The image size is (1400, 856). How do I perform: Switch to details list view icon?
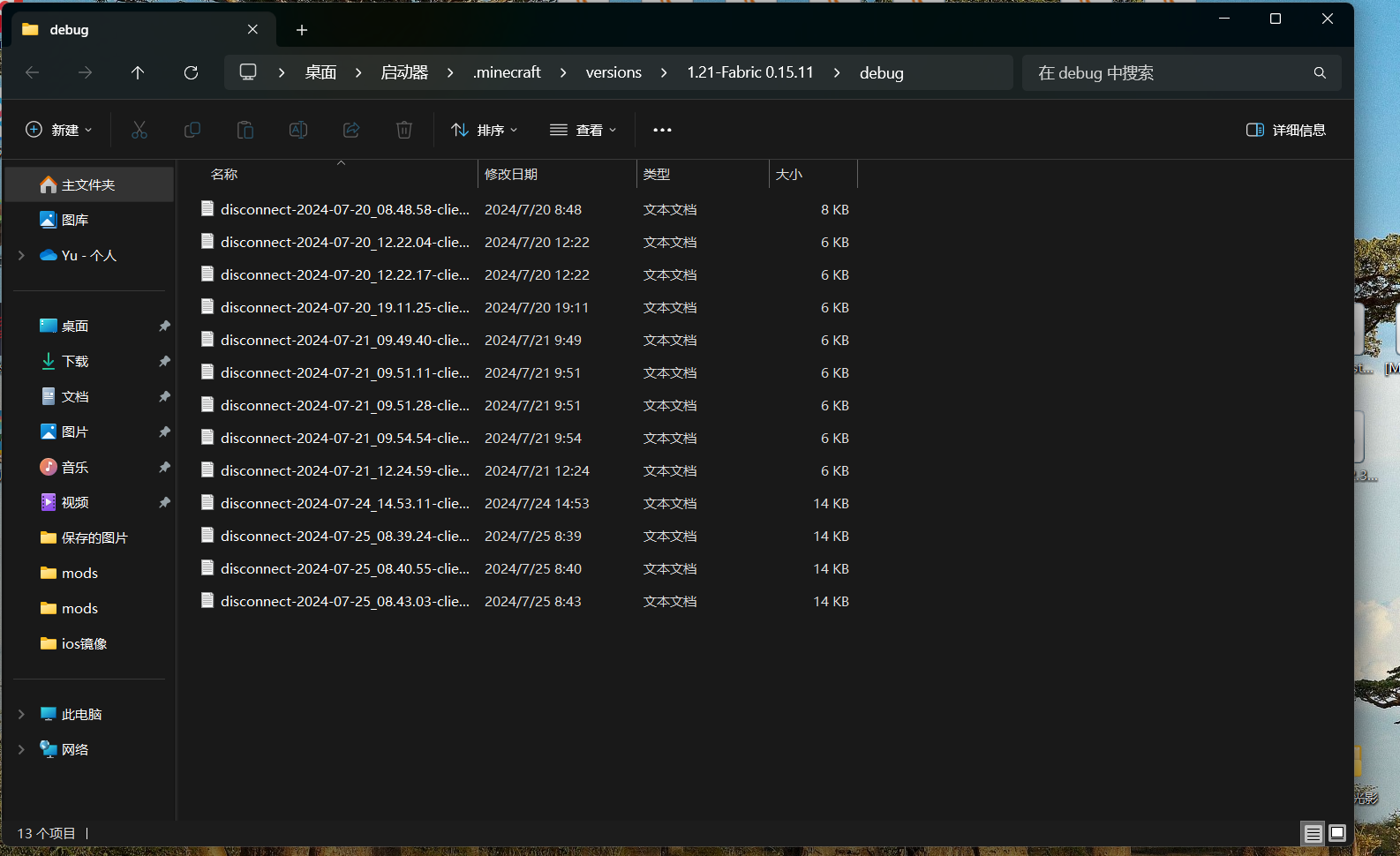(1313, 833)
